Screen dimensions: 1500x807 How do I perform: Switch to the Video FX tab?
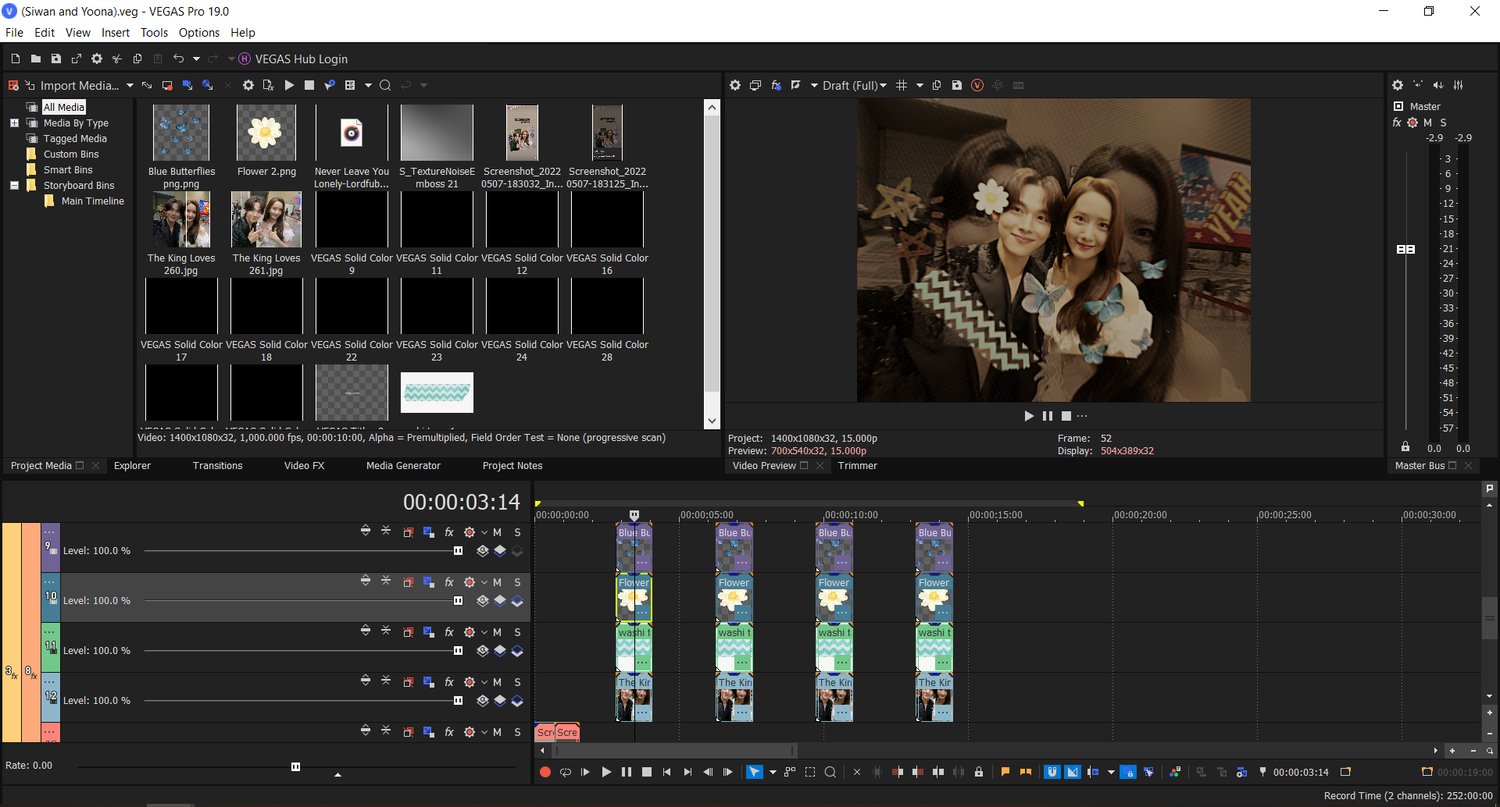[304, 466]
